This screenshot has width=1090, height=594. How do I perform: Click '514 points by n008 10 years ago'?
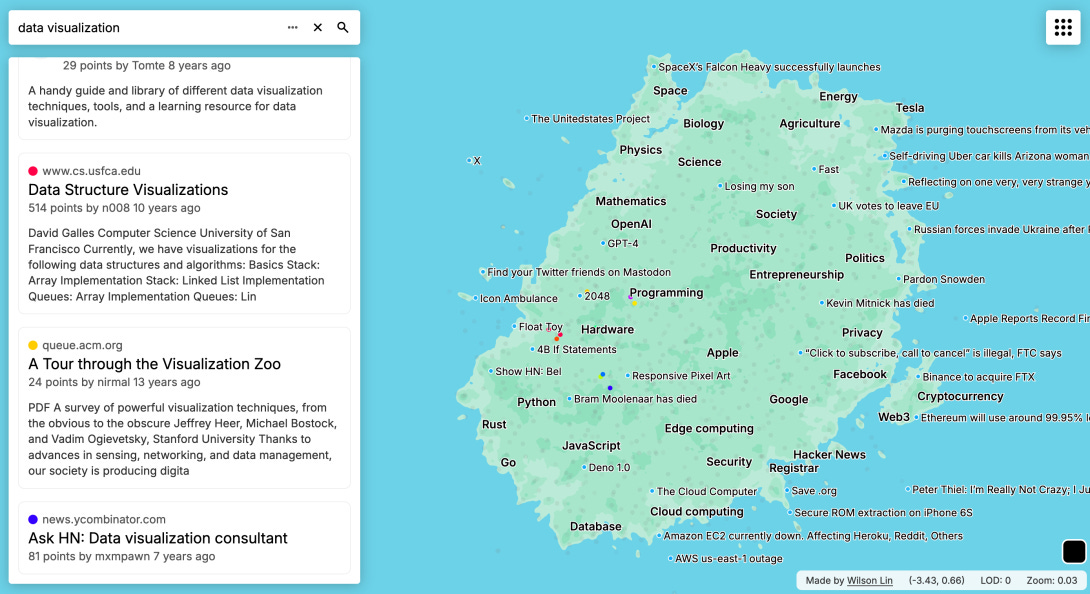114,208
